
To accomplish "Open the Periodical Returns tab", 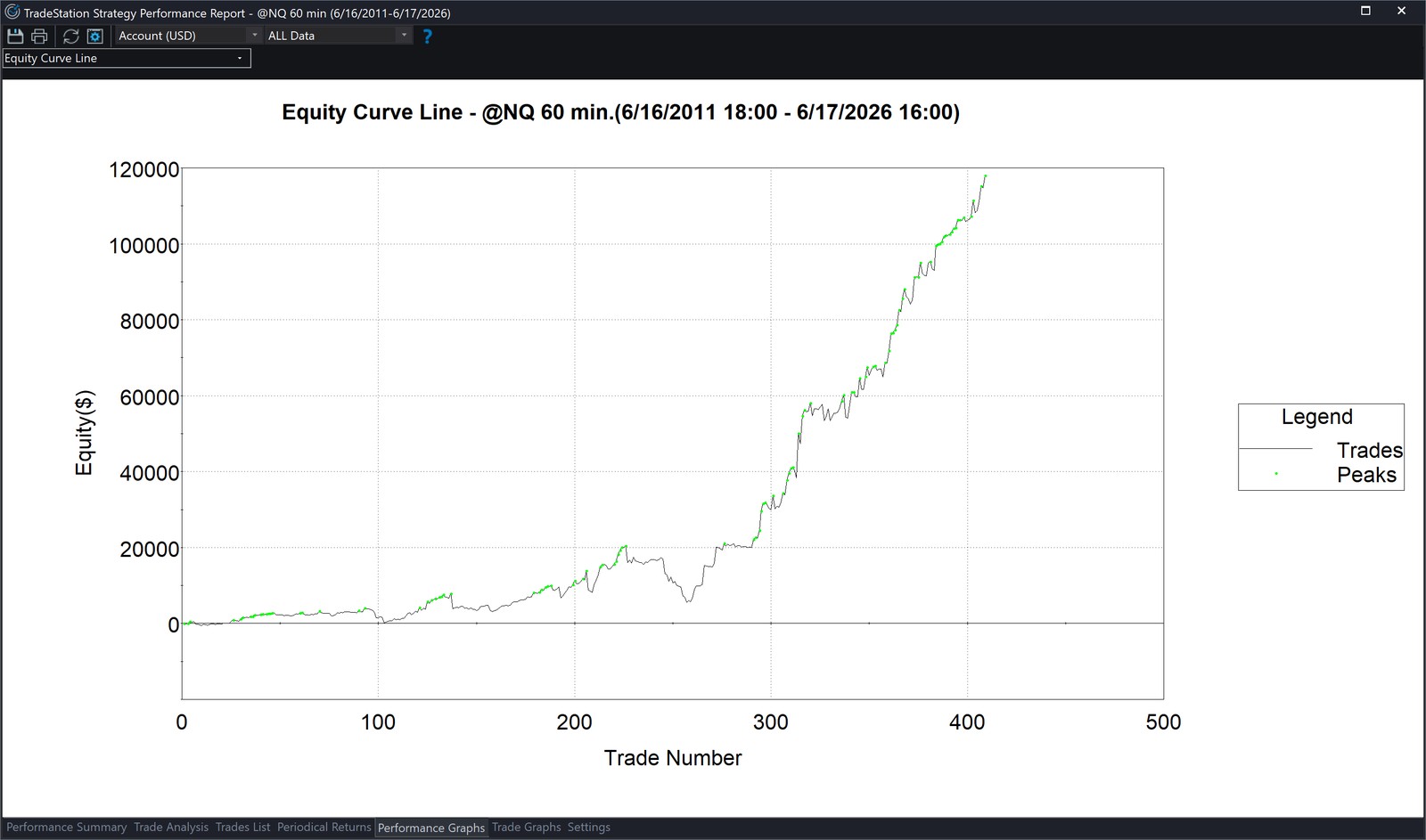I will pyautogui.click(x=324, y=828).
